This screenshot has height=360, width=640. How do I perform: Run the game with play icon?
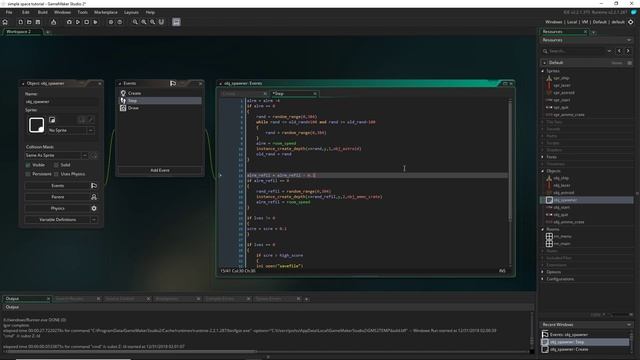[x=78, y=22]
